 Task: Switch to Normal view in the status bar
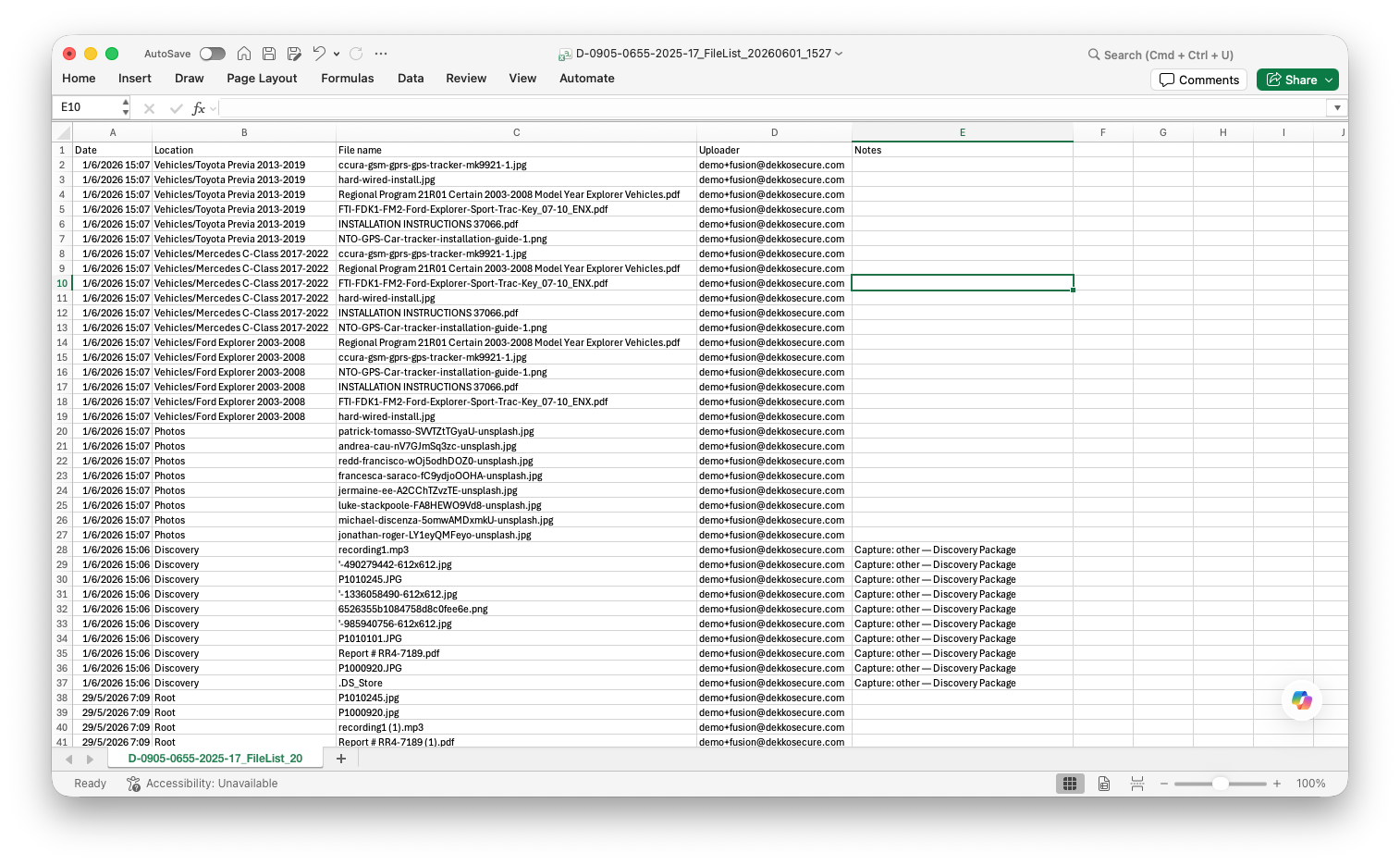pyautogui.click(x=1070, y=784)
